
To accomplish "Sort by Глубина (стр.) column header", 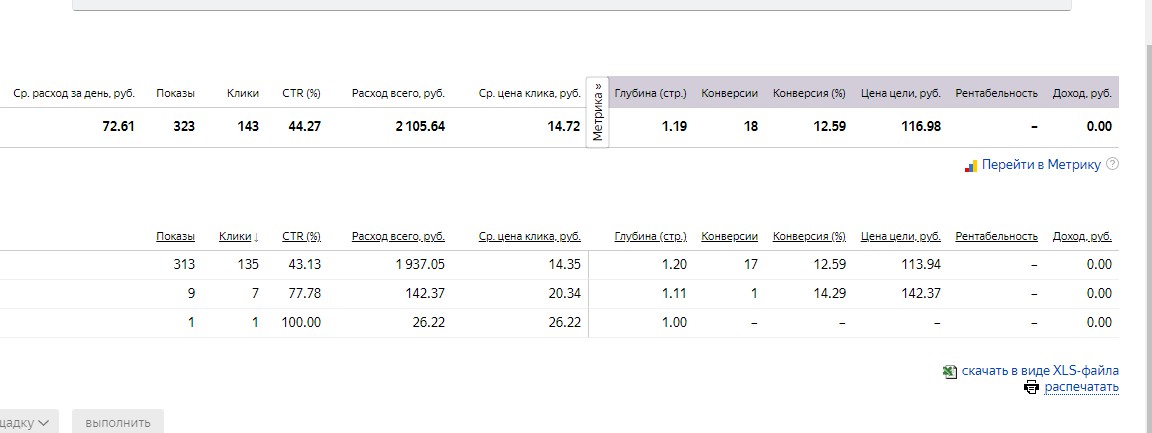I will (x=651, y=236).
